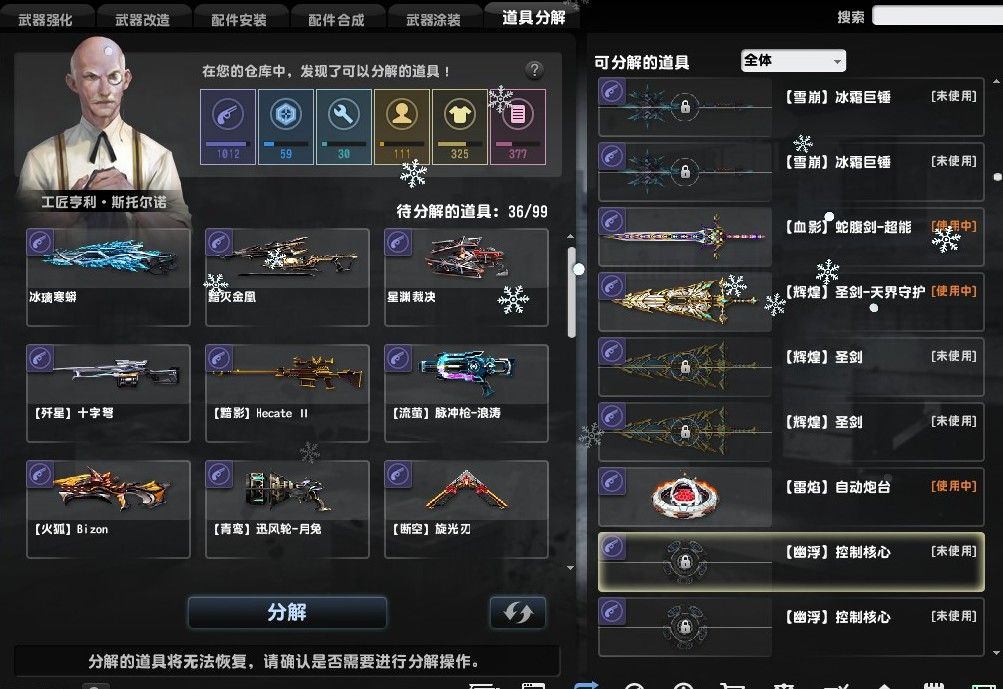Choose the 【雷焰】自动炮台 list entry
This screenshot has width=1003, height=689.
coord(791,496)
